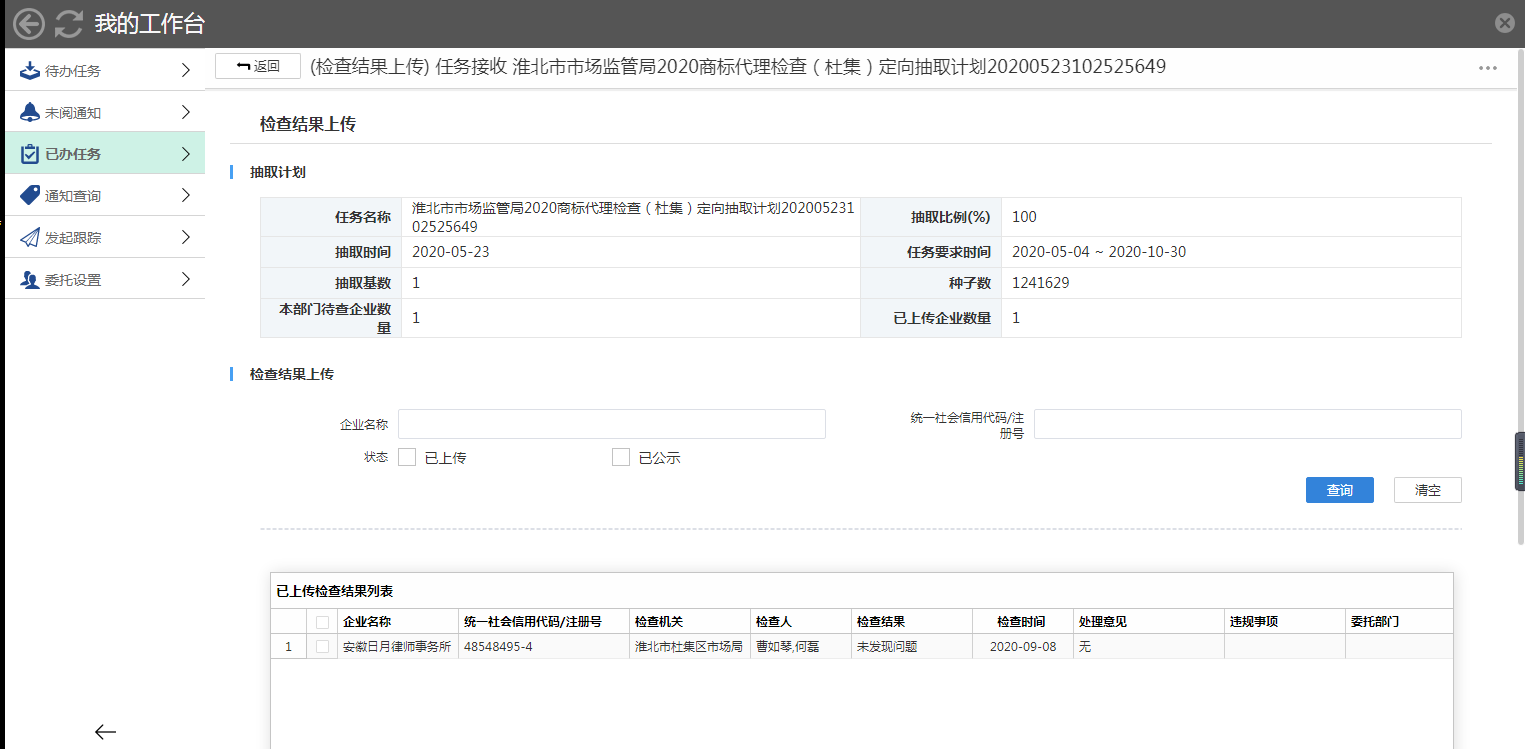Click the 抽取时间 value 2020-05-23
1525x749 pixels.
(450, 252)
